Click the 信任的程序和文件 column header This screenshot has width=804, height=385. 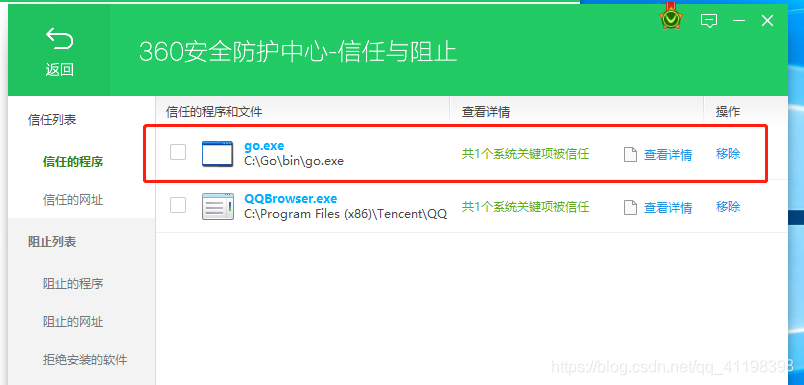point(214,112)
